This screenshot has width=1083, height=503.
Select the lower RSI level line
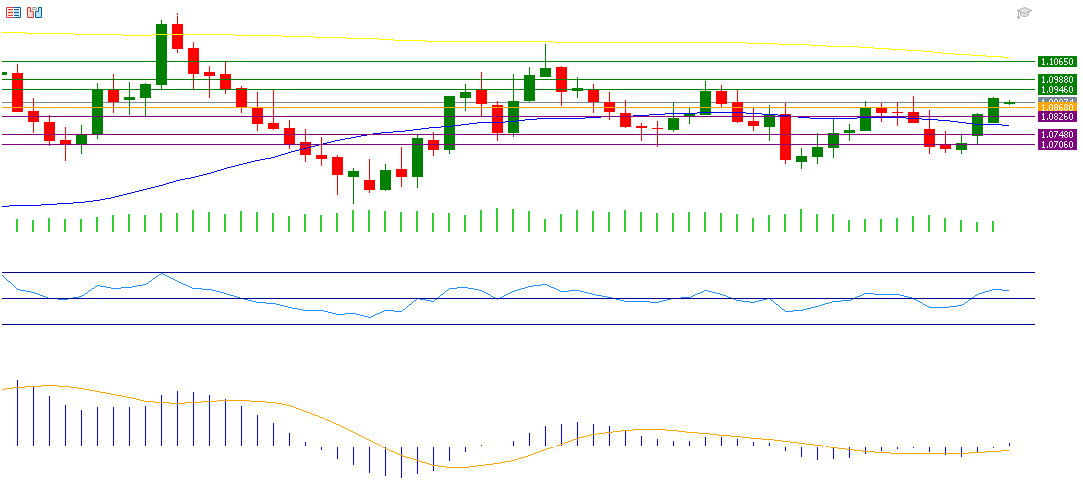pyautogui.click(x=500, y=324)
